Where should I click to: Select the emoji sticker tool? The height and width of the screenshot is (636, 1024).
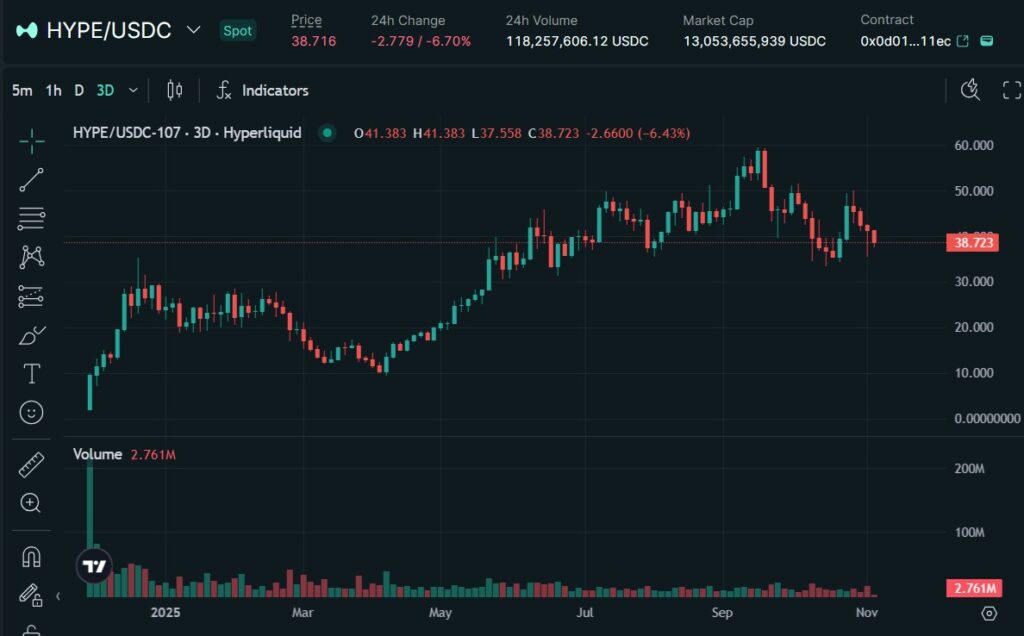point(31,410)
